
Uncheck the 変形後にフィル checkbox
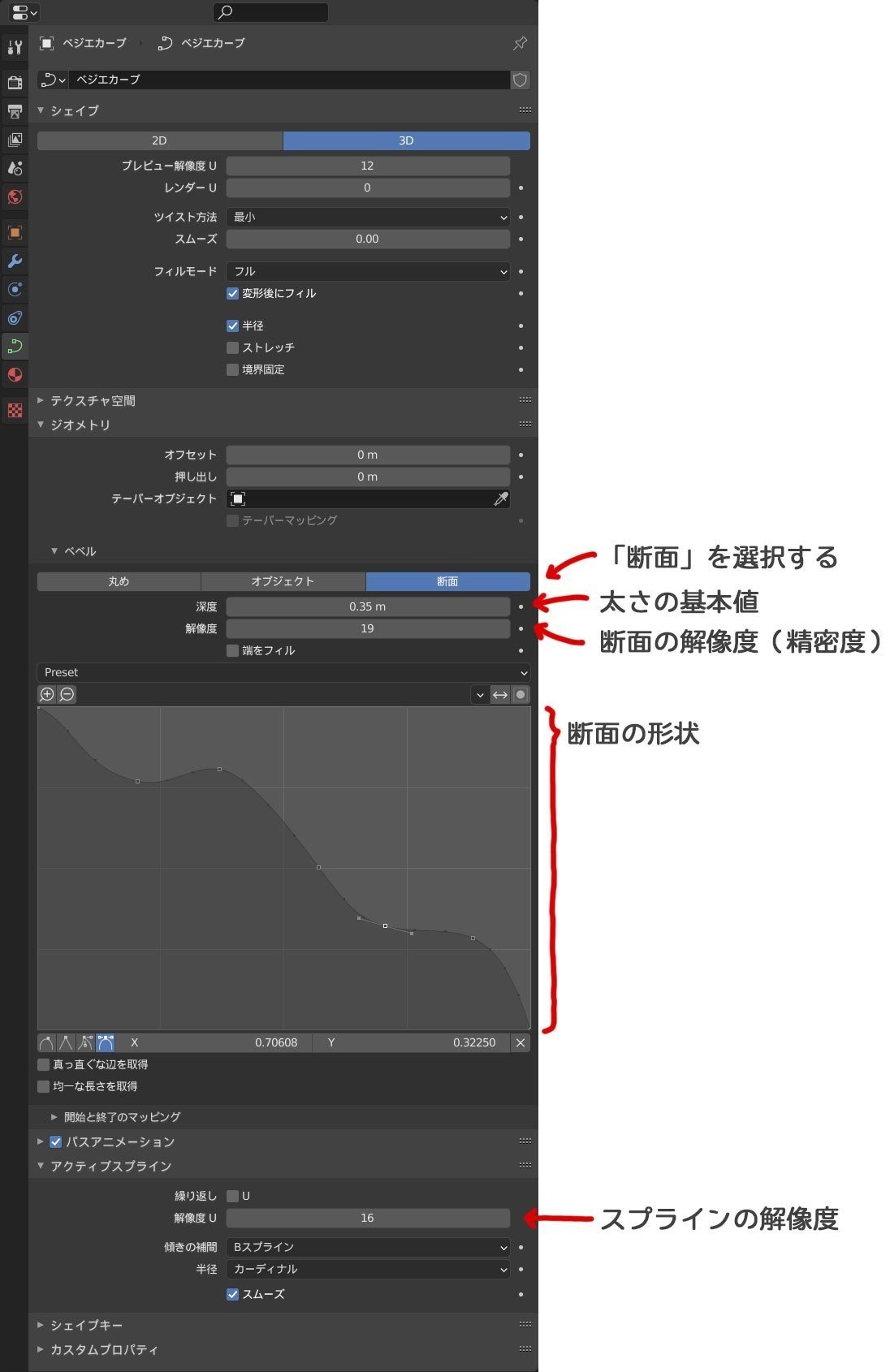coord(232,293)
